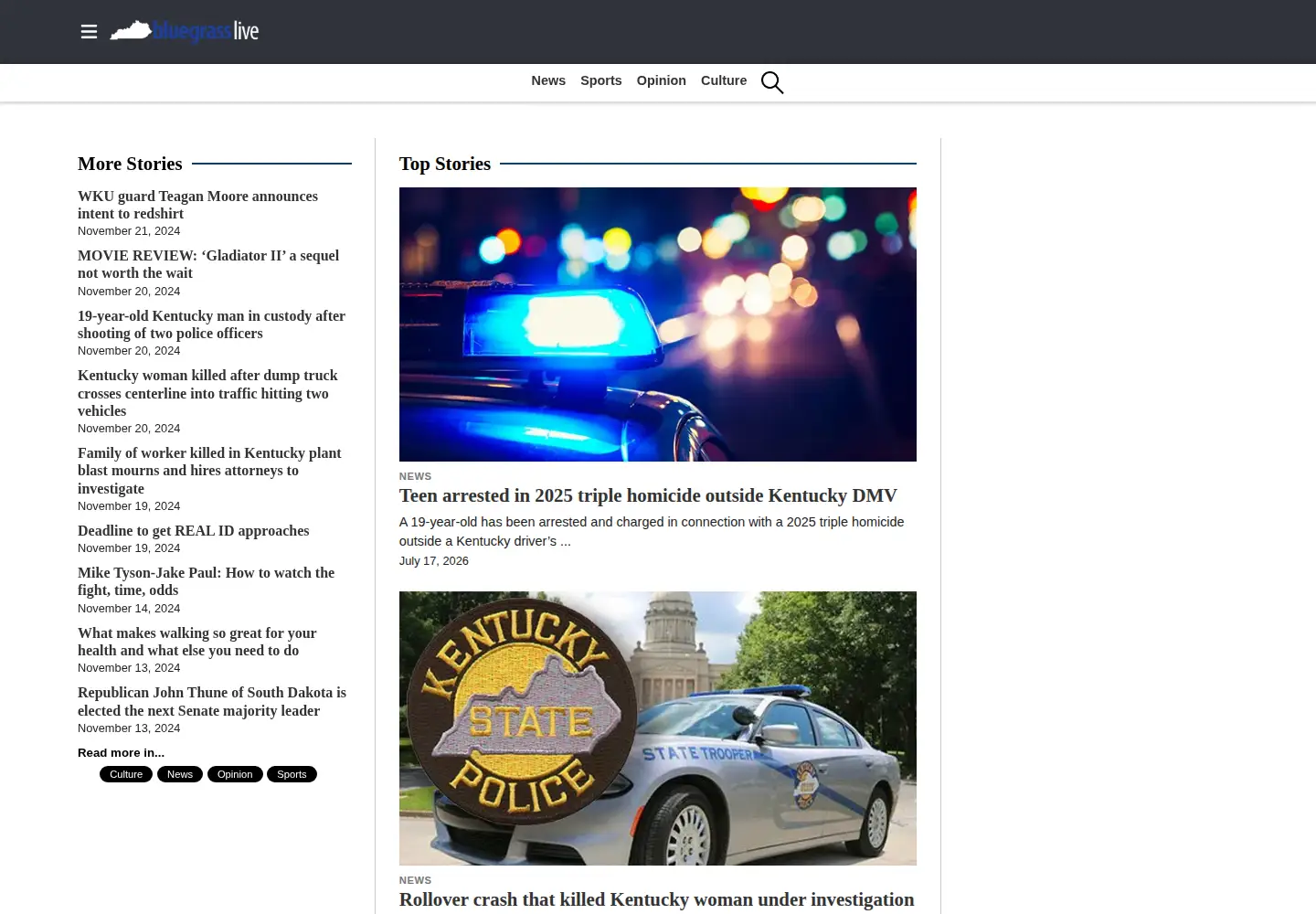Click the News tag pill
Screen dimensions: 1316x914
(x=180, y=774)
